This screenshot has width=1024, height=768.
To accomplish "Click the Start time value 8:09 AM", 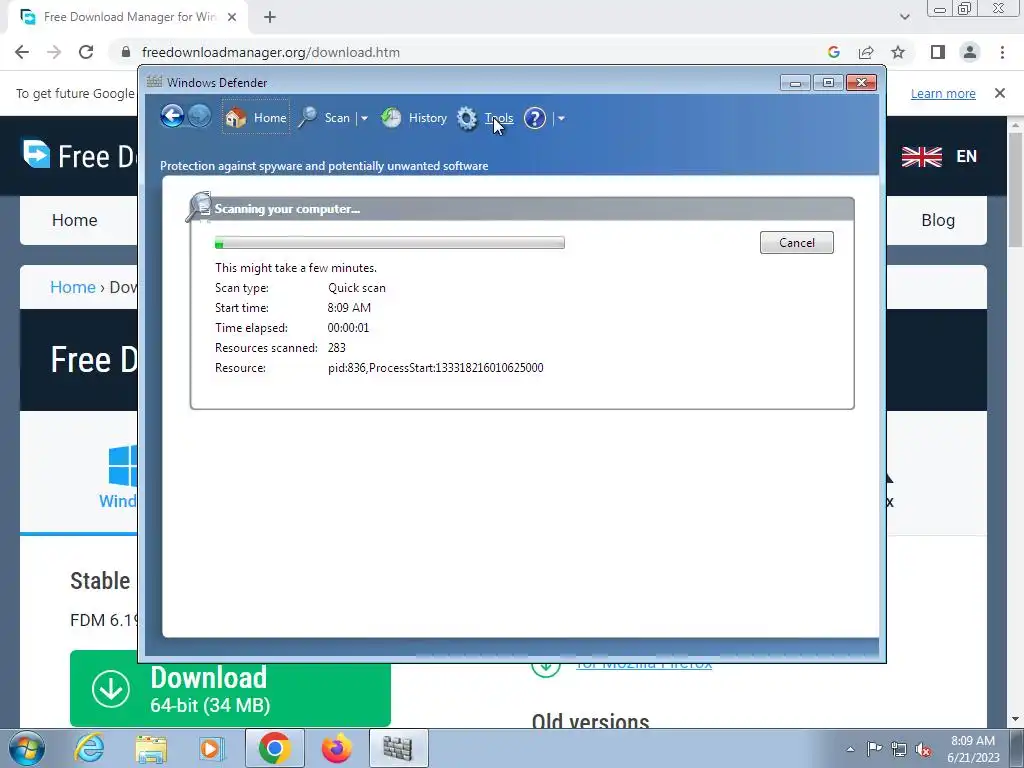I will click(x=349, y=308).
